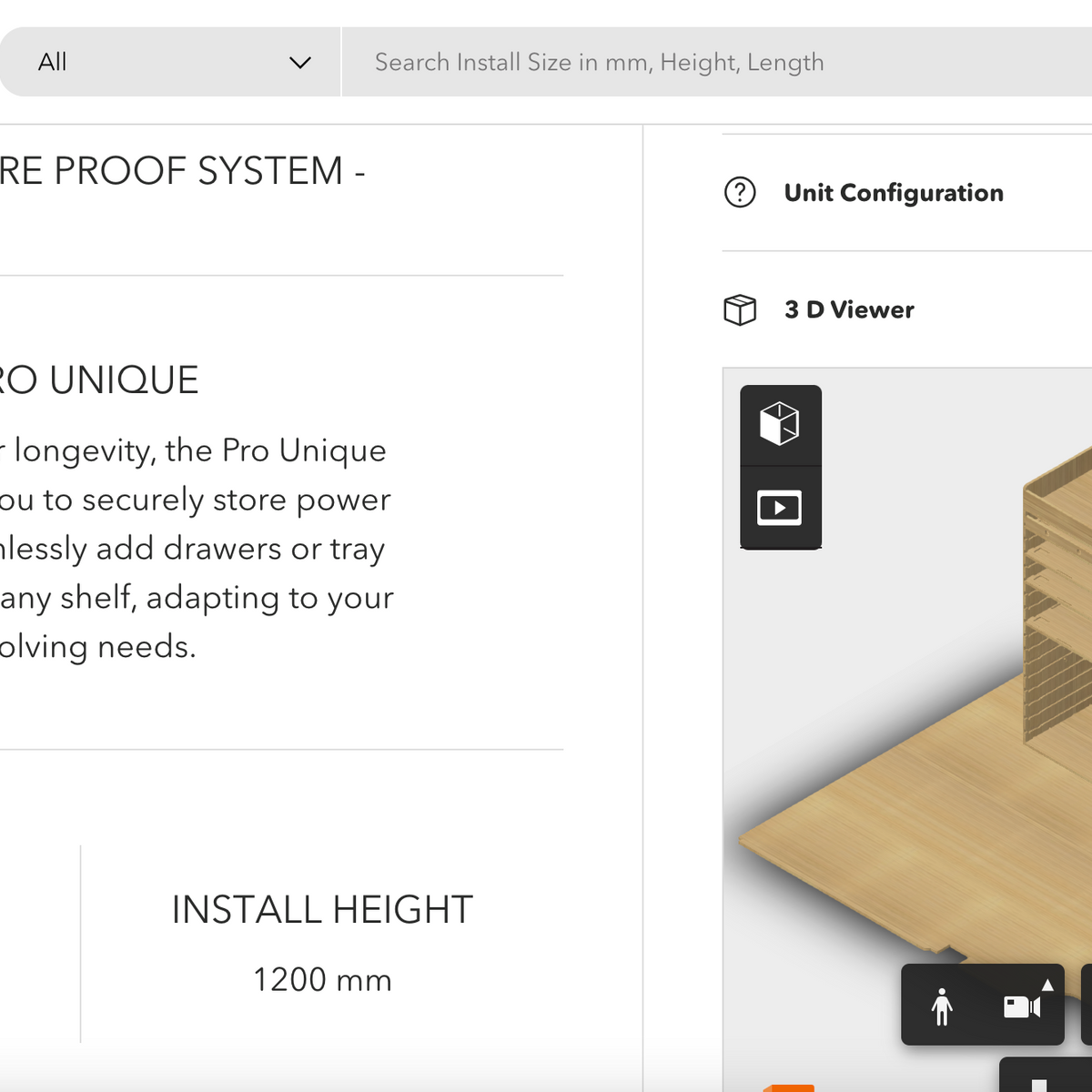Click the 3 D Viewer box icon

click(x=740, y=309)
